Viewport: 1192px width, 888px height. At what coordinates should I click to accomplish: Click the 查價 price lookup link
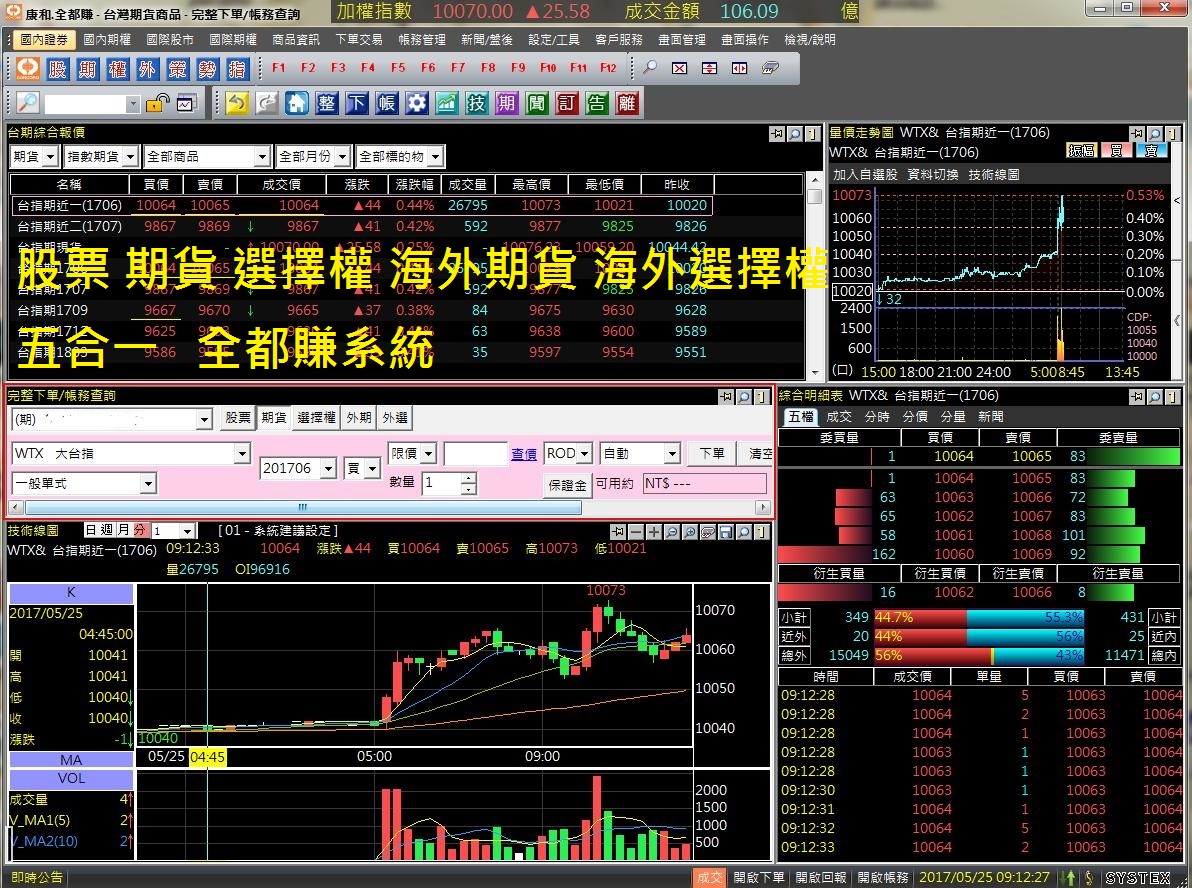524,455
